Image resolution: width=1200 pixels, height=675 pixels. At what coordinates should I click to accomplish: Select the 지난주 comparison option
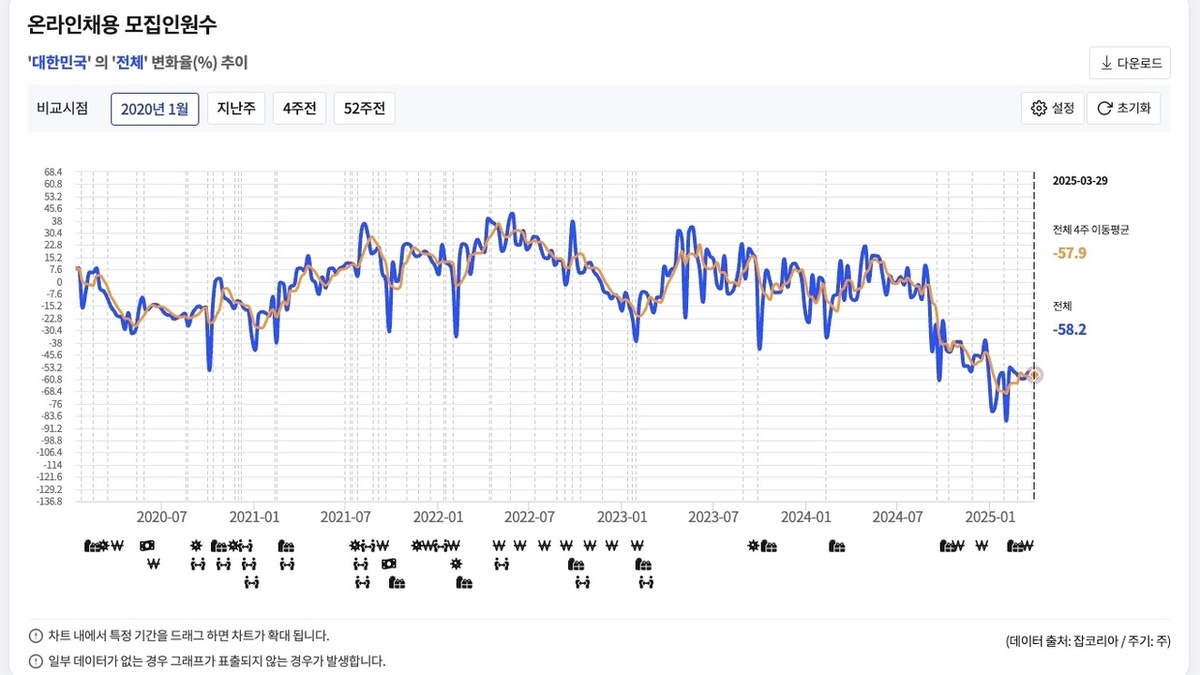(235, 108)
